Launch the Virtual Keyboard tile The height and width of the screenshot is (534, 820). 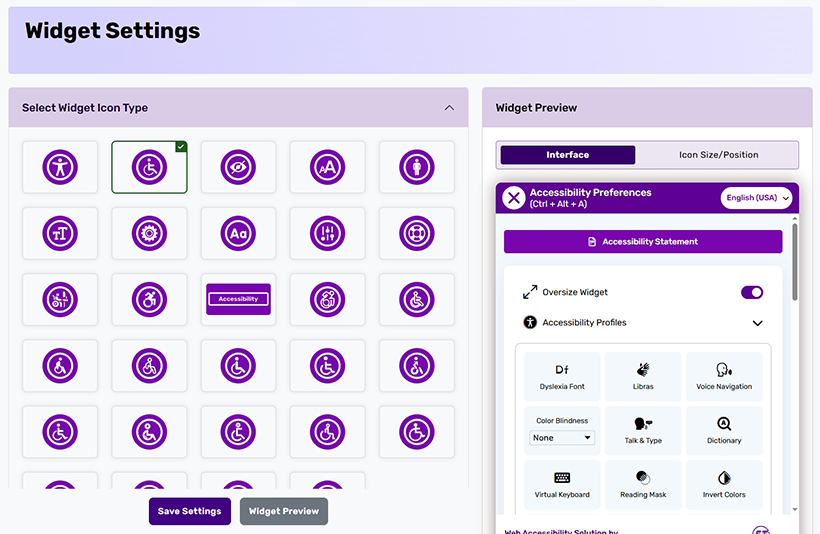pos(562,485)
